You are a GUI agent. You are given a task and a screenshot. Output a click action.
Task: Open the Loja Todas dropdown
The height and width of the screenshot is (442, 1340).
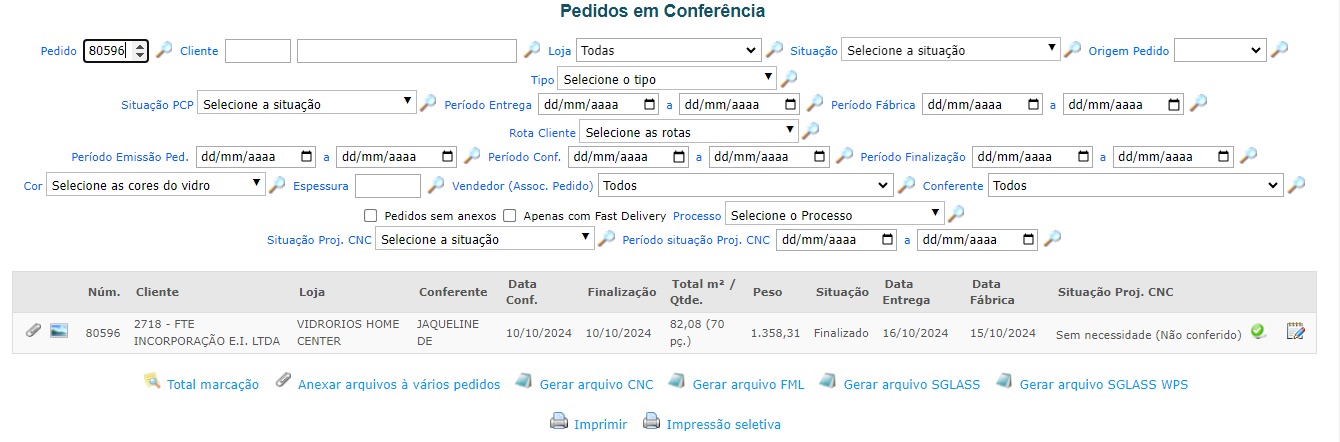pyautogui.click(x=668, y=50)
